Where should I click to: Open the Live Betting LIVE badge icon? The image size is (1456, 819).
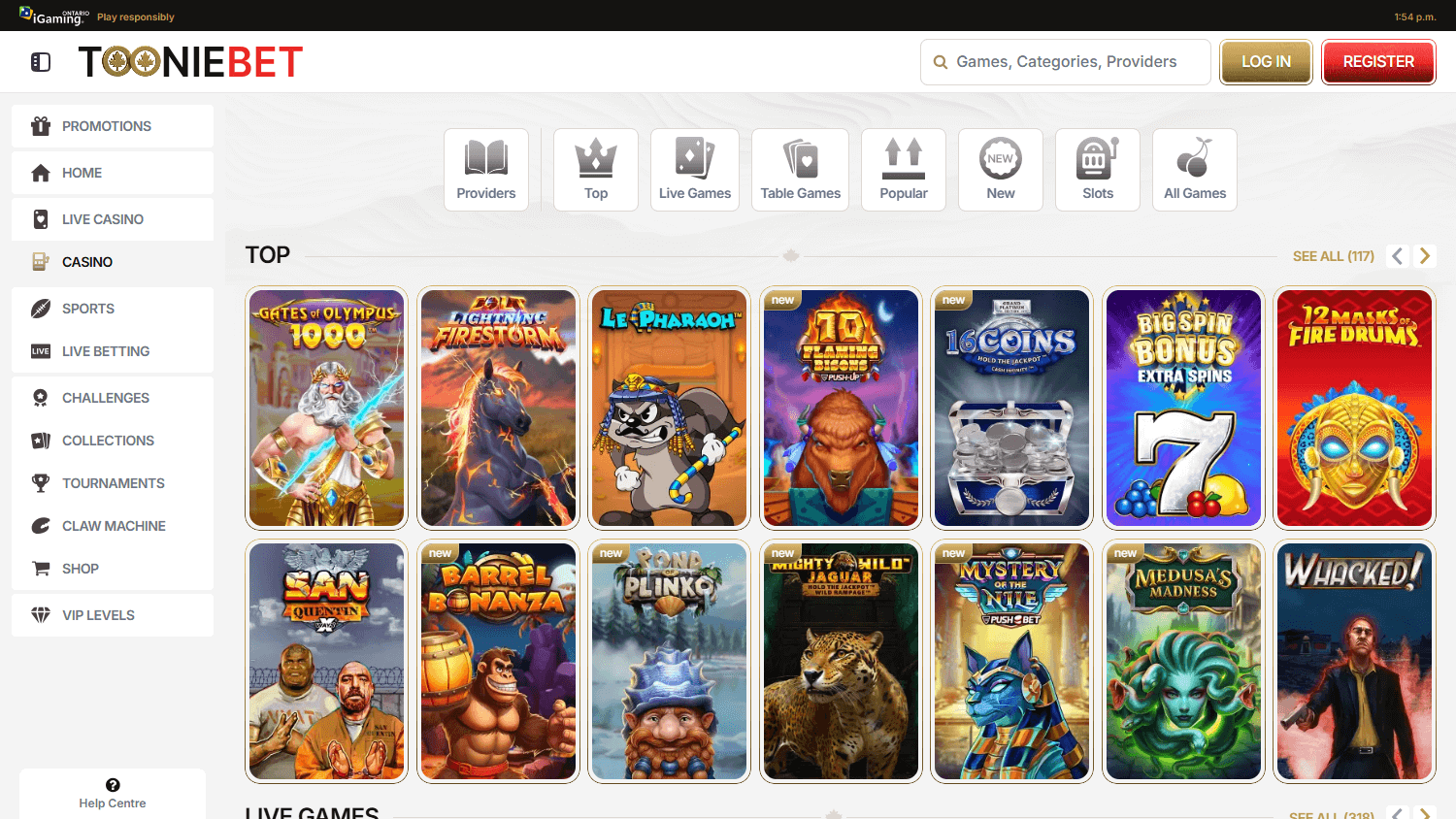(41, 351)
